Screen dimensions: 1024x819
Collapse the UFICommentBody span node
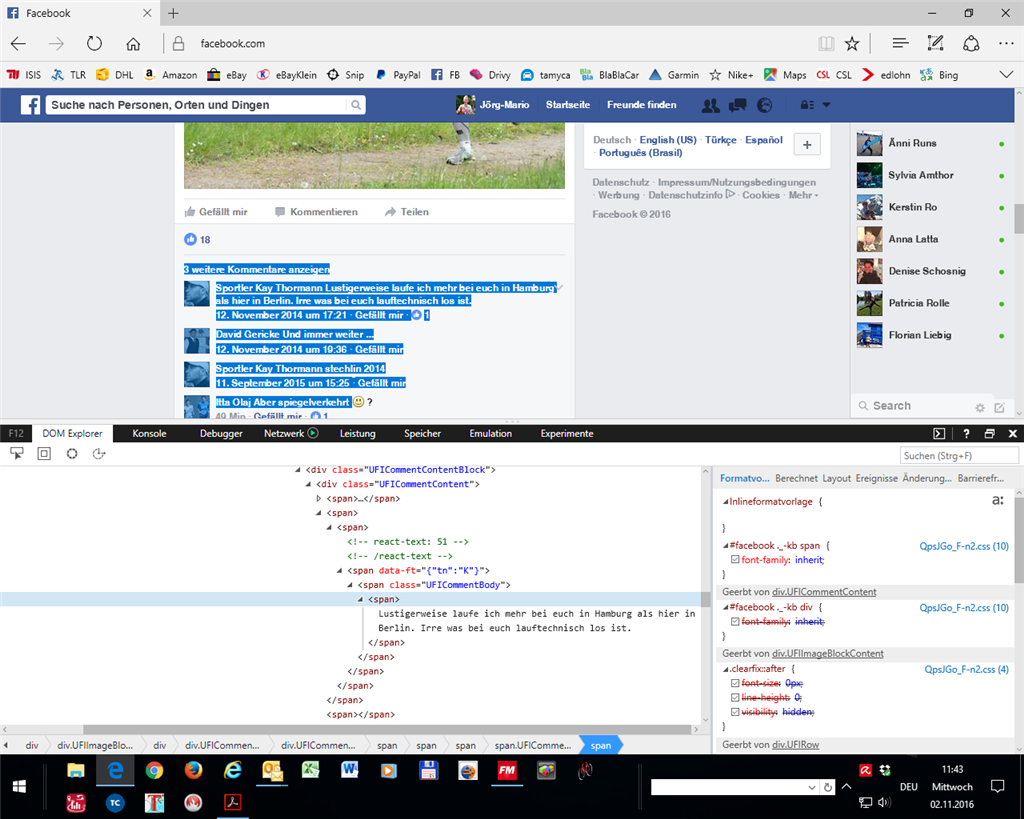pos(350,585)
